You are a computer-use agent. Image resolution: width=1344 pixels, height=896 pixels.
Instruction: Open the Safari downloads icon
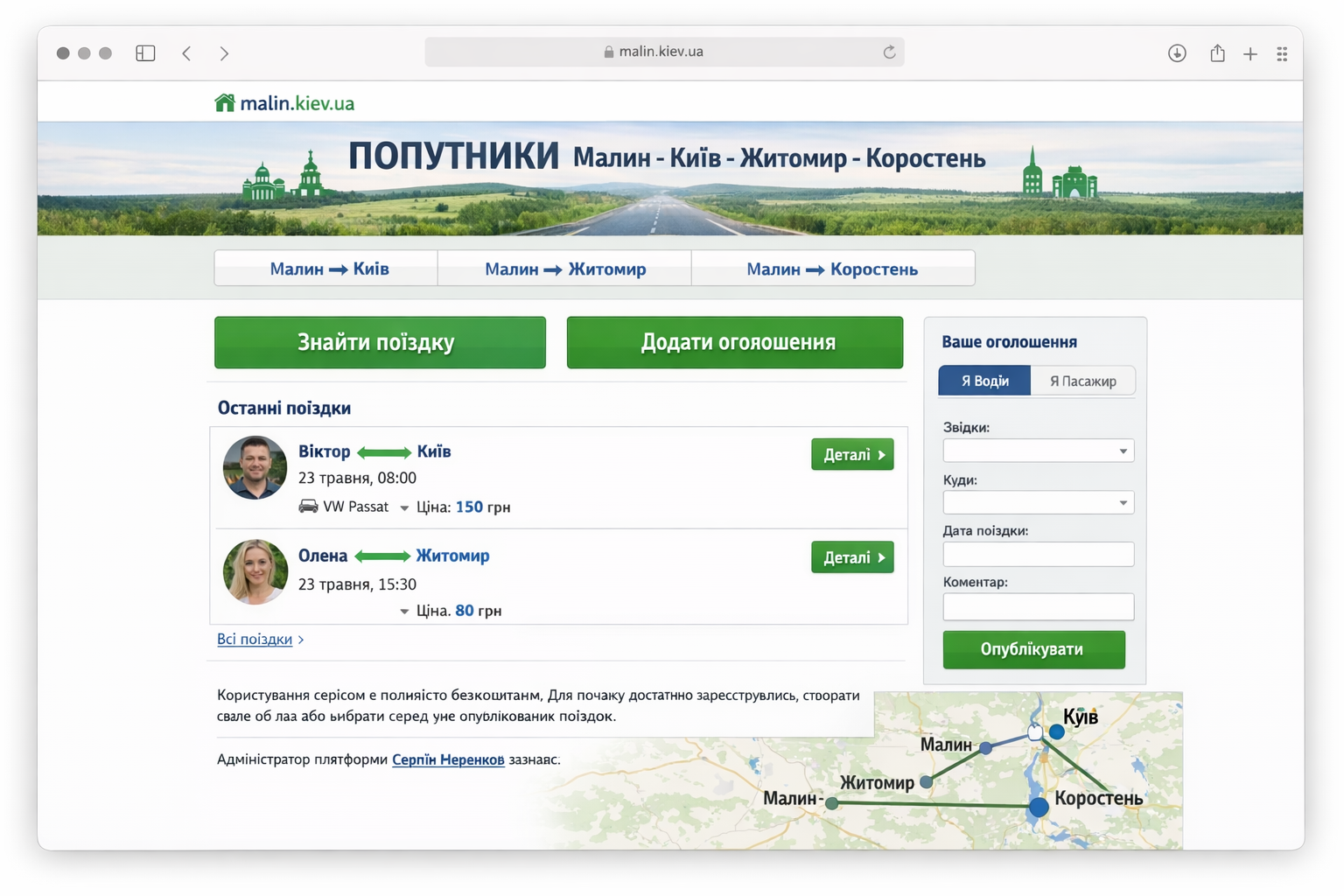(1177, 53)
